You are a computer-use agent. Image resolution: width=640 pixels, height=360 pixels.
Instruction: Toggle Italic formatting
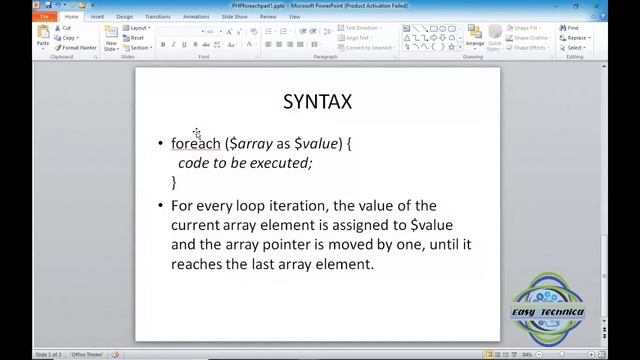tap(173, 44)
